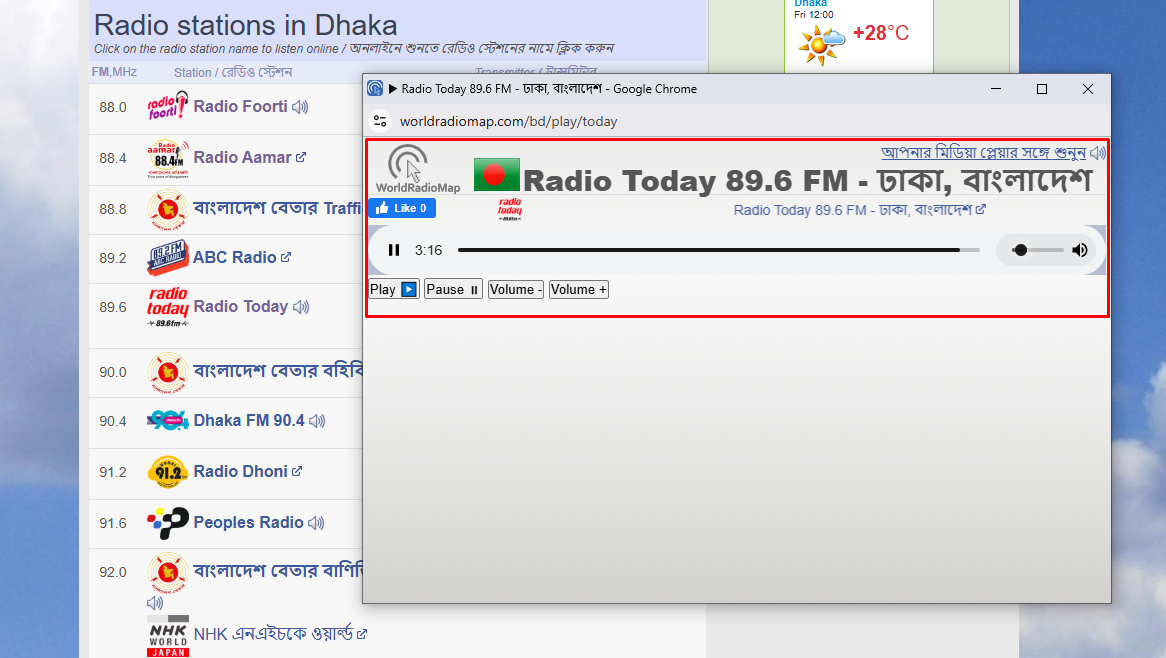The width and height of the screenshot is (1166, 658).
Task: Adjust the player volume slider
Action: pos(1038,251)
